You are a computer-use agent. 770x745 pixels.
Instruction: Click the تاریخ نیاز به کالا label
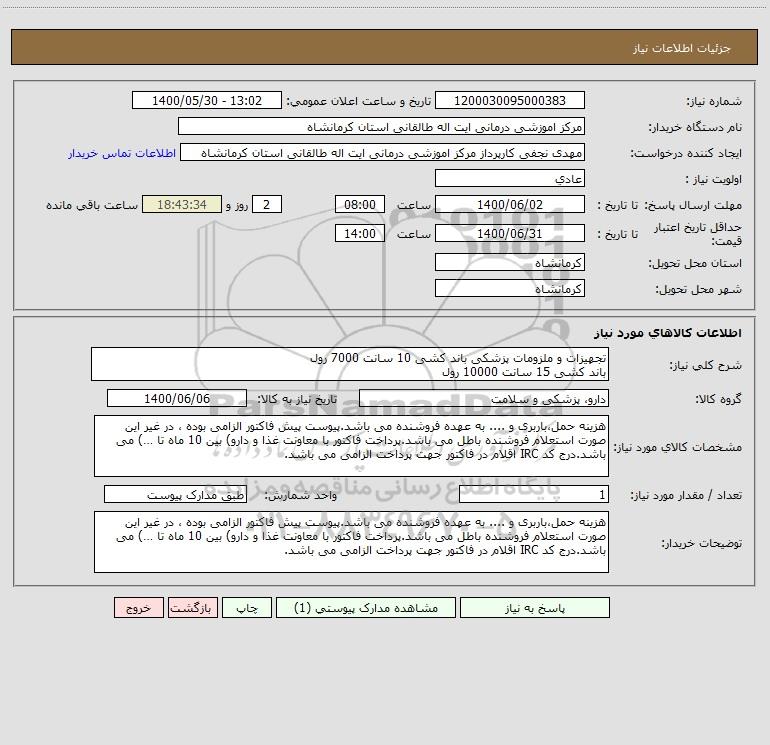(x=297, y=399)
